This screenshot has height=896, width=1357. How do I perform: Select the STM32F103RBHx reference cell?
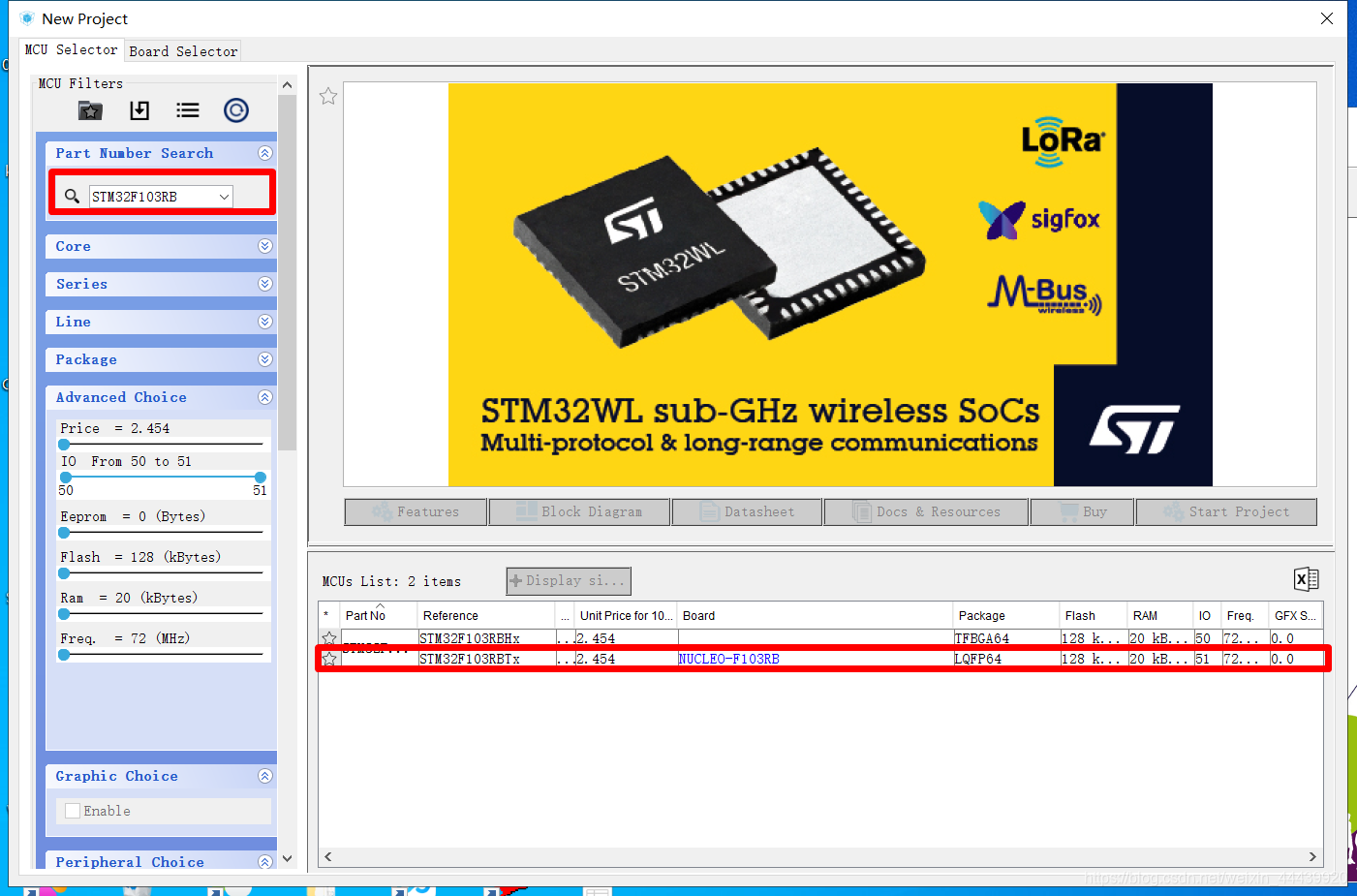485,638
